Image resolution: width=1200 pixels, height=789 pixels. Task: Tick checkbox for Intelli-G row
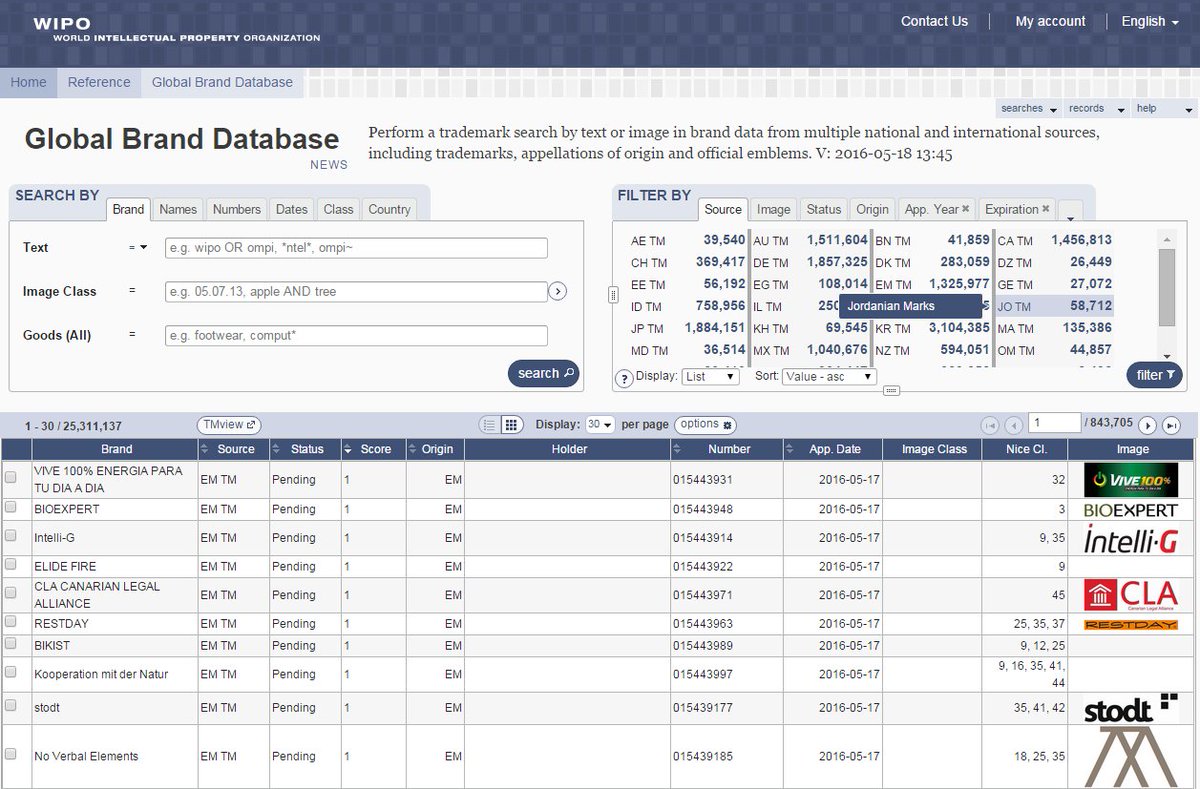(x=11, y=536)
